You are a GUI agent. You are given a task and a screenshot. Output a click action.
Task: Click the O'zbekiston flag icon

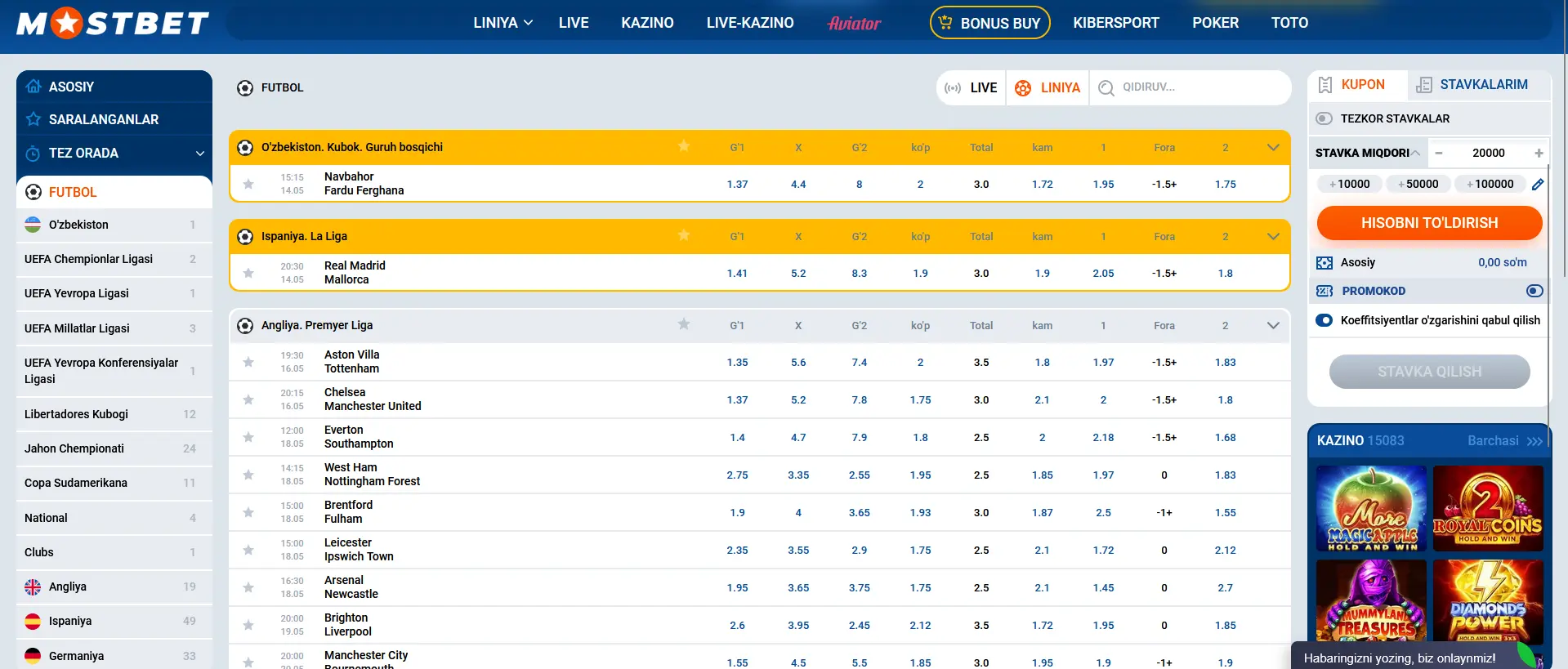pos(33,225)
